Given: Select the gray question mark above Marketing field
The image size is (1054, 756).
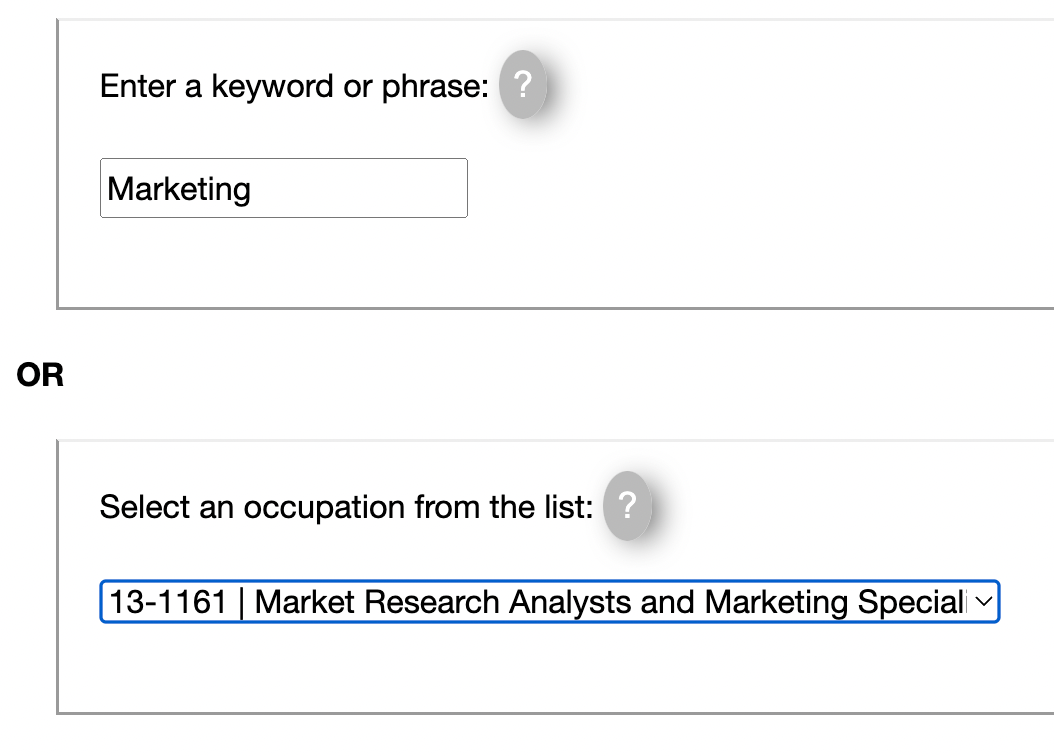Looking at the screenshot, I should tap(522, 86).
